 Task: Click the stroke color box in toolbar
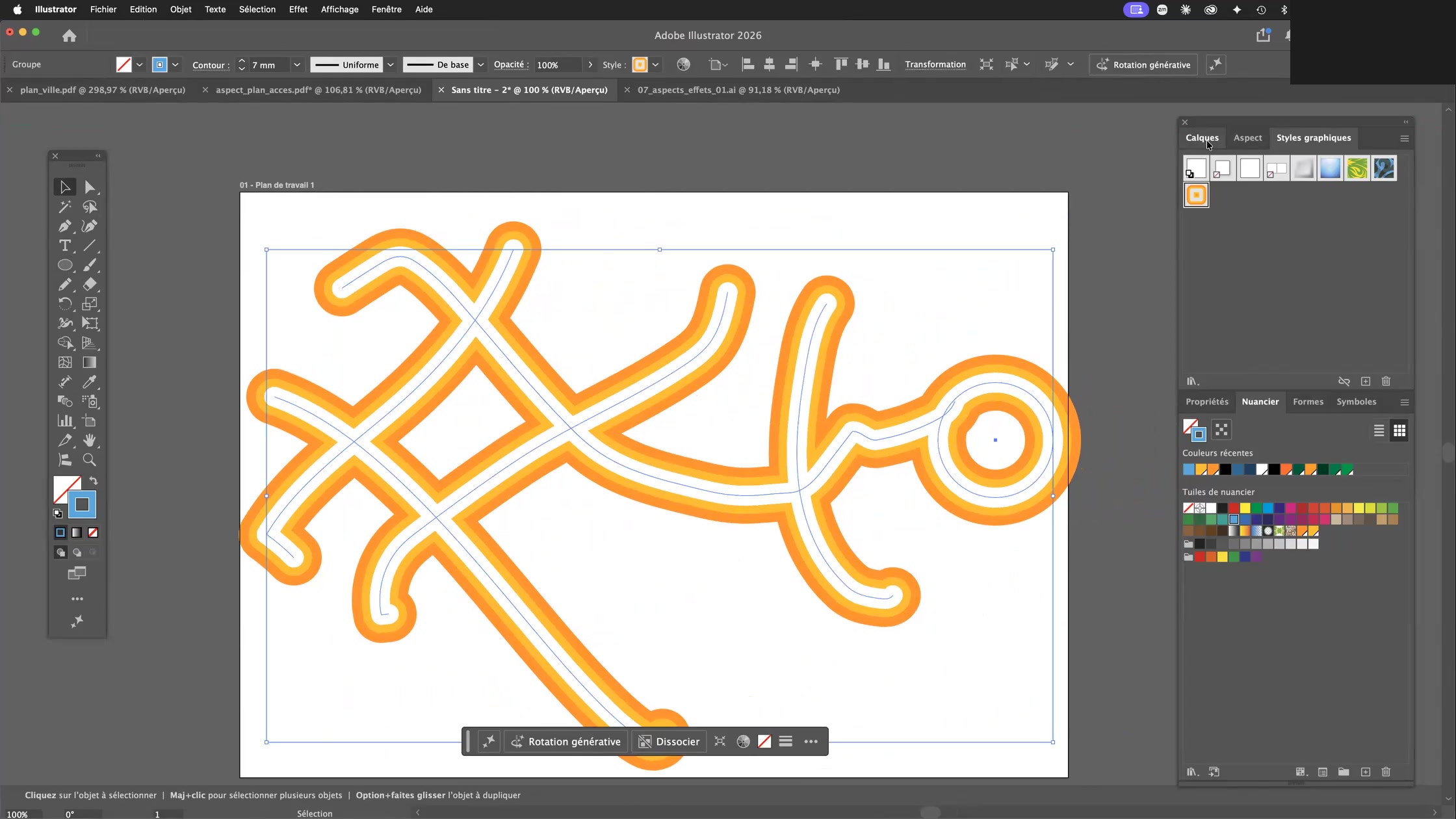(82, 504)
